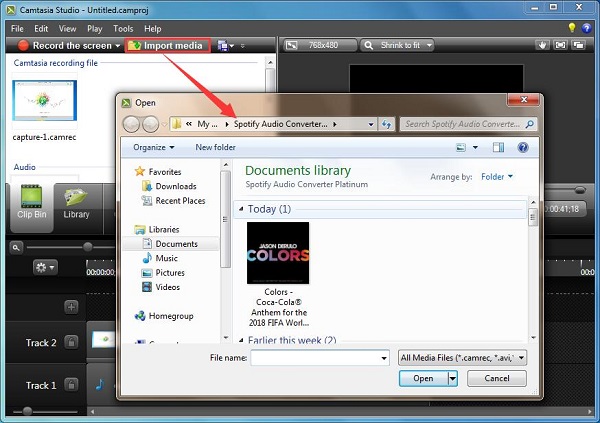Open the Arrange by Folder dropdown
600x423 pixels.
tap(497, 177)
